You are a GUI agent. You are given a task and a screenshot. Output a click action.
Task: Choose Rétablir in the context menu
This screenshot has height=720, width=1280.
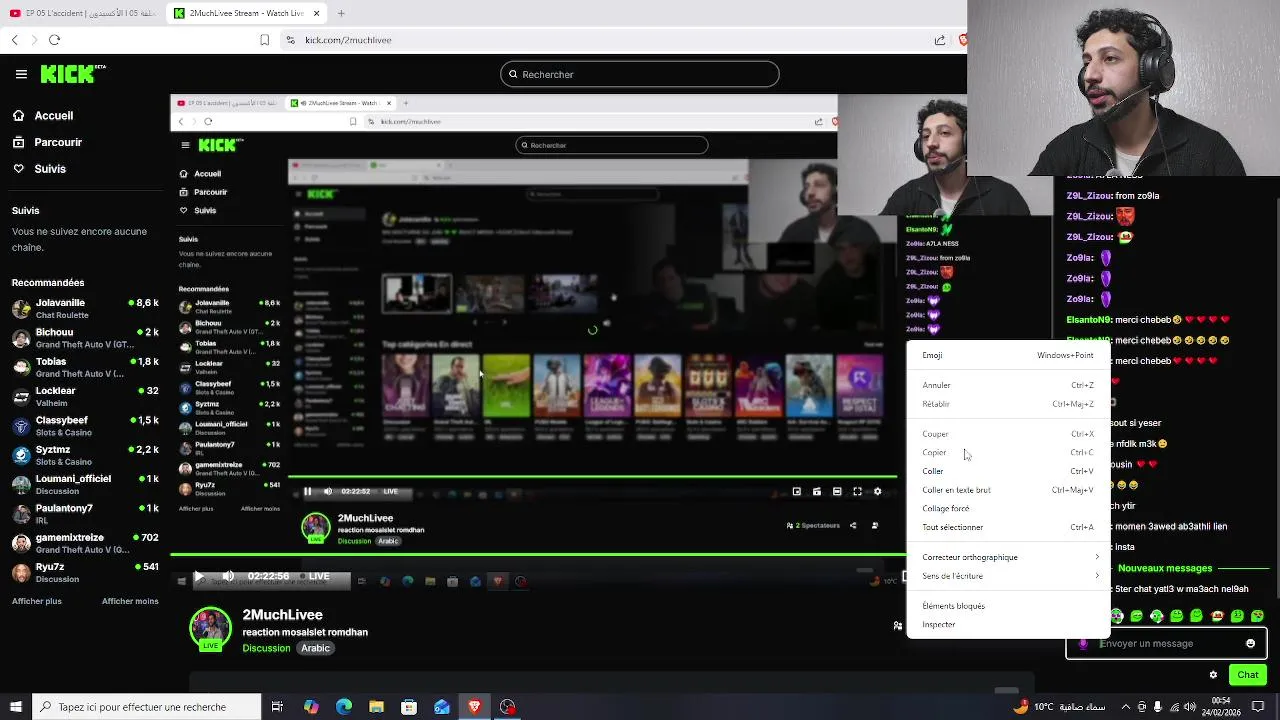[1008, 404]
